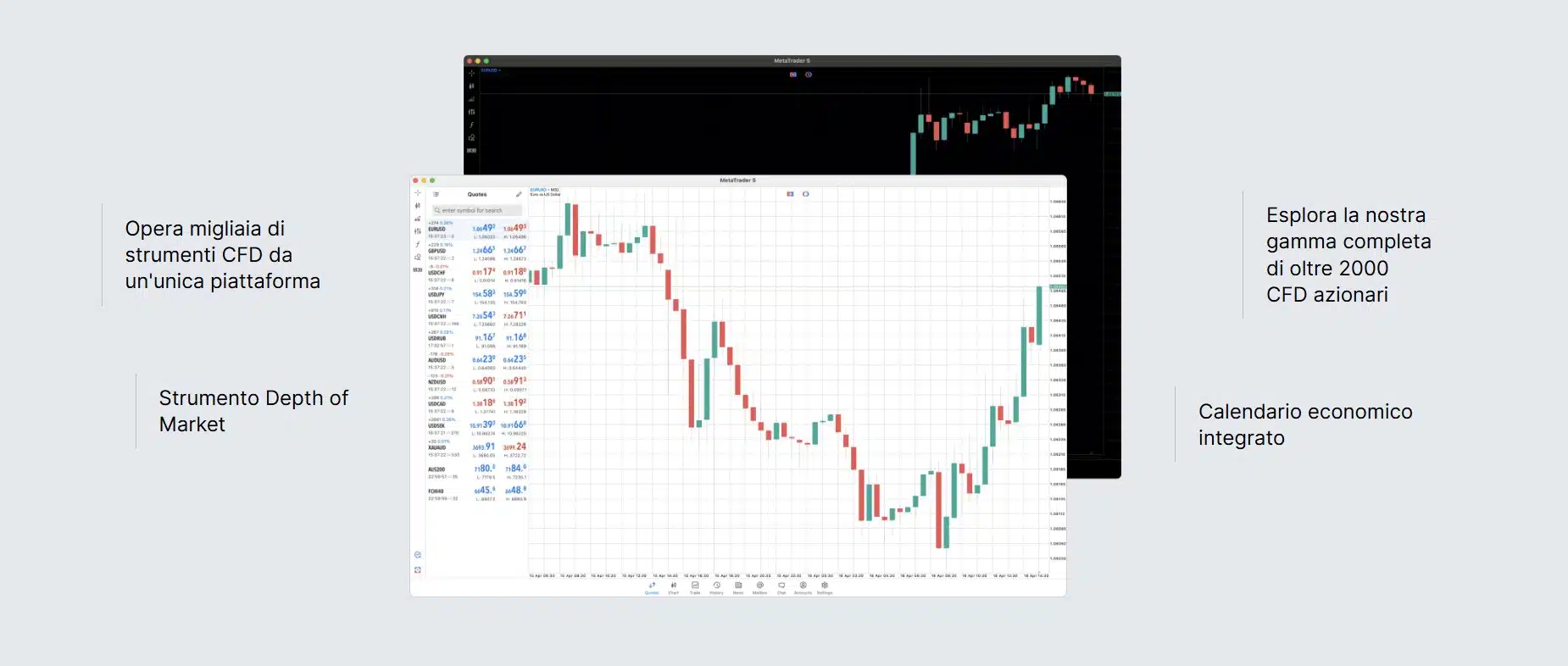Select the NZDUSD quote row
Screen dimensions: 1568x666
[476, 383]
